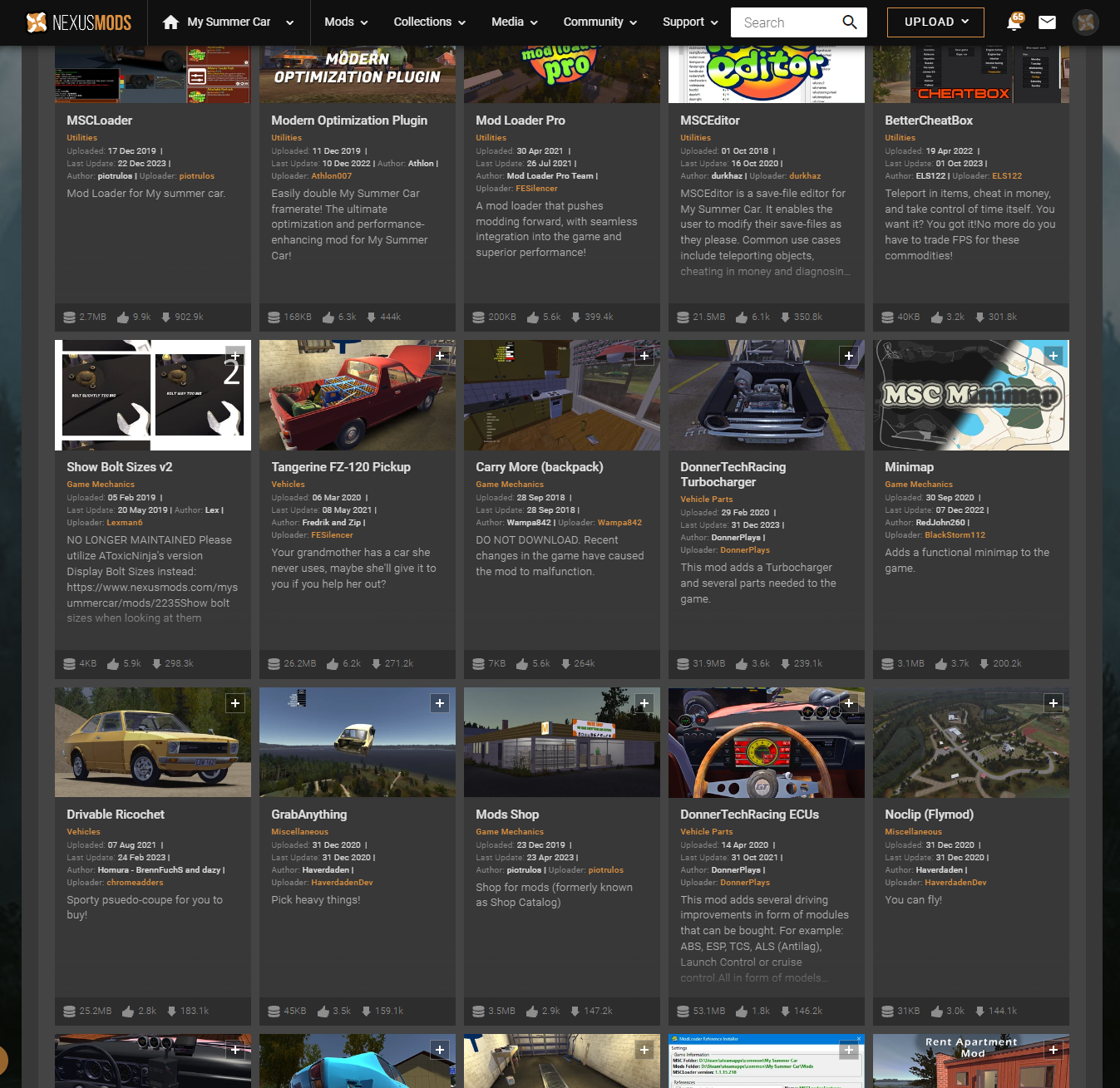The height and width of the screenshot is (1088, 1120).
Task: Open the Mod Loader Pro title link
Action: pyautogui.click(x=521, y=121)
